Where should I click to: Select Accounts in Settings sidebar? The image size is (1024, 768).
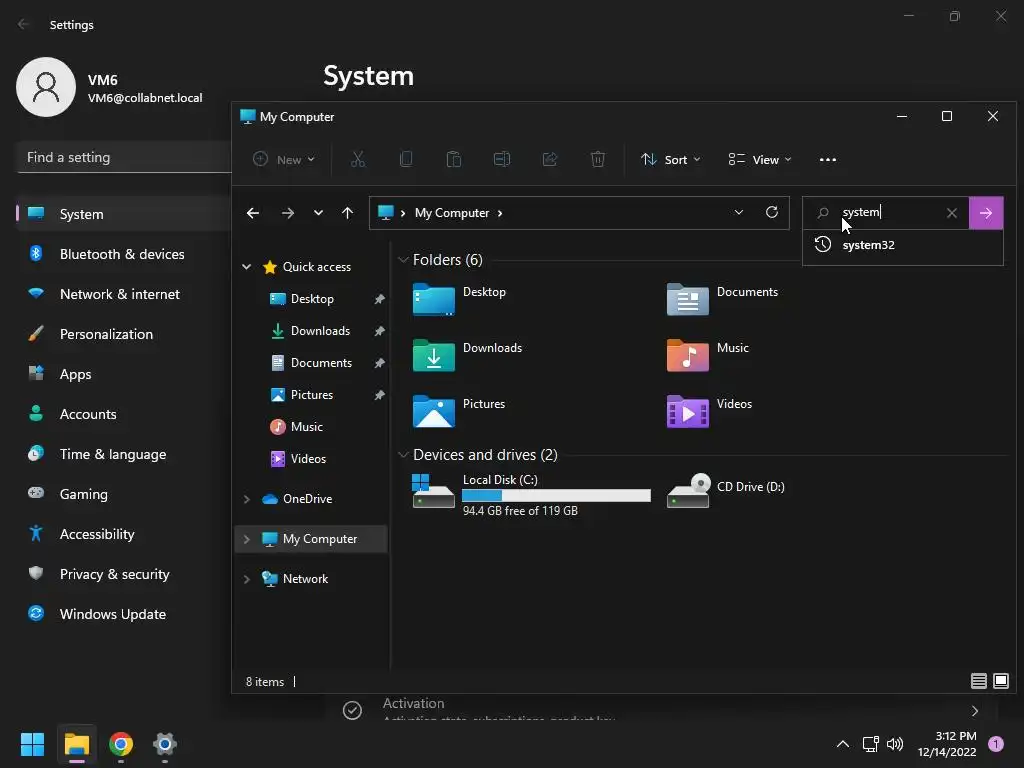tap(122, 414)
